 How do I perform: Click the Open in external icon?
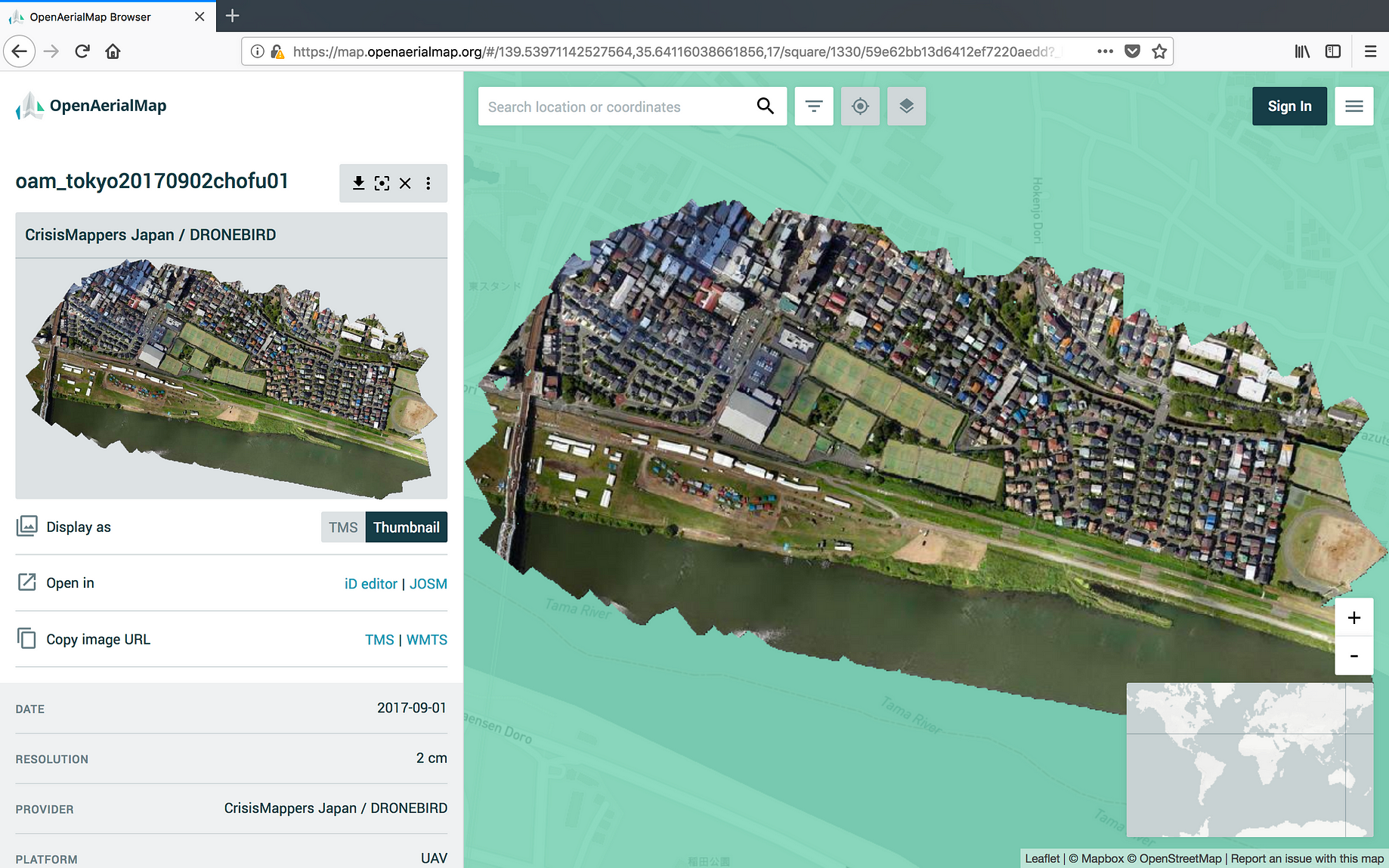click(x=27, y=582)
